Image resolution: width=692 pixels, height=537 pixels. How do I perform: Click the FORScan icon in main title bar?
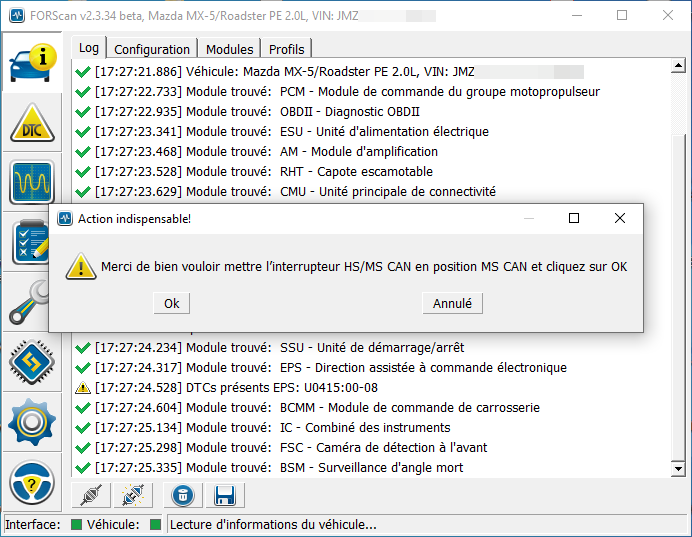[x=17, y=16]
